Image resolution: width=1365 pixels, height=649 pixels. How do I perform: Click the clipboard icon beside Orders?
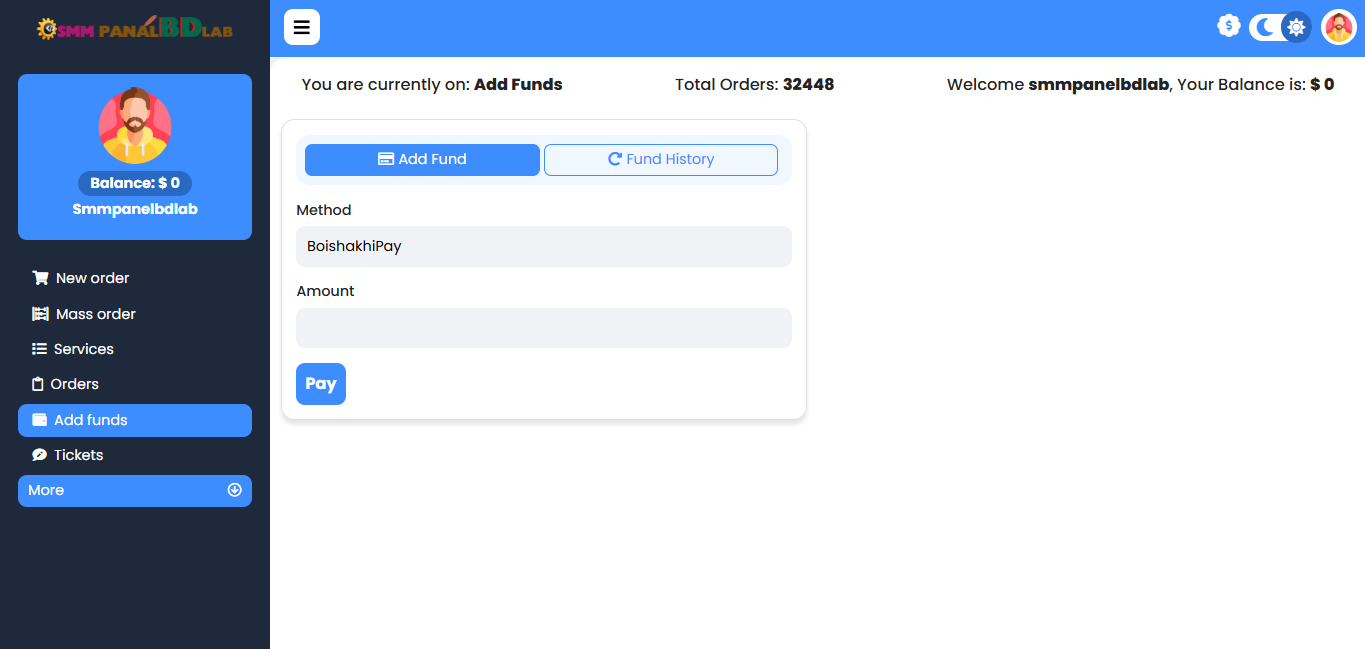[x=38, y=384]
